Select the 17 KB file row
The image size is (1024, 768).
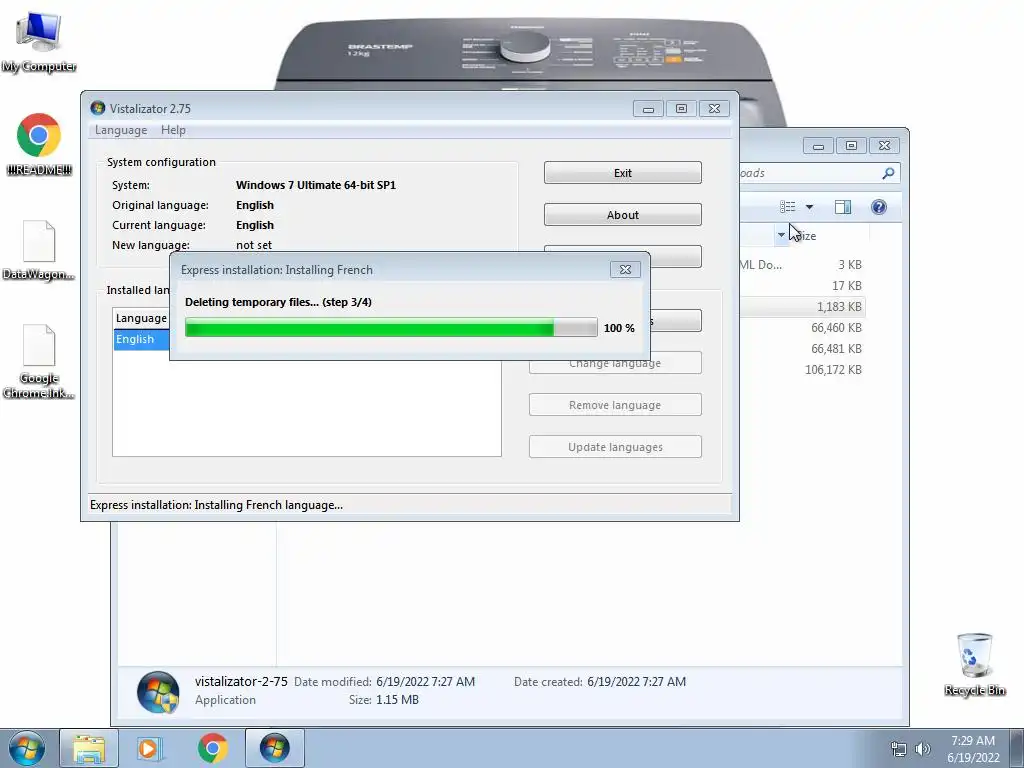click(x=803, y=286)
